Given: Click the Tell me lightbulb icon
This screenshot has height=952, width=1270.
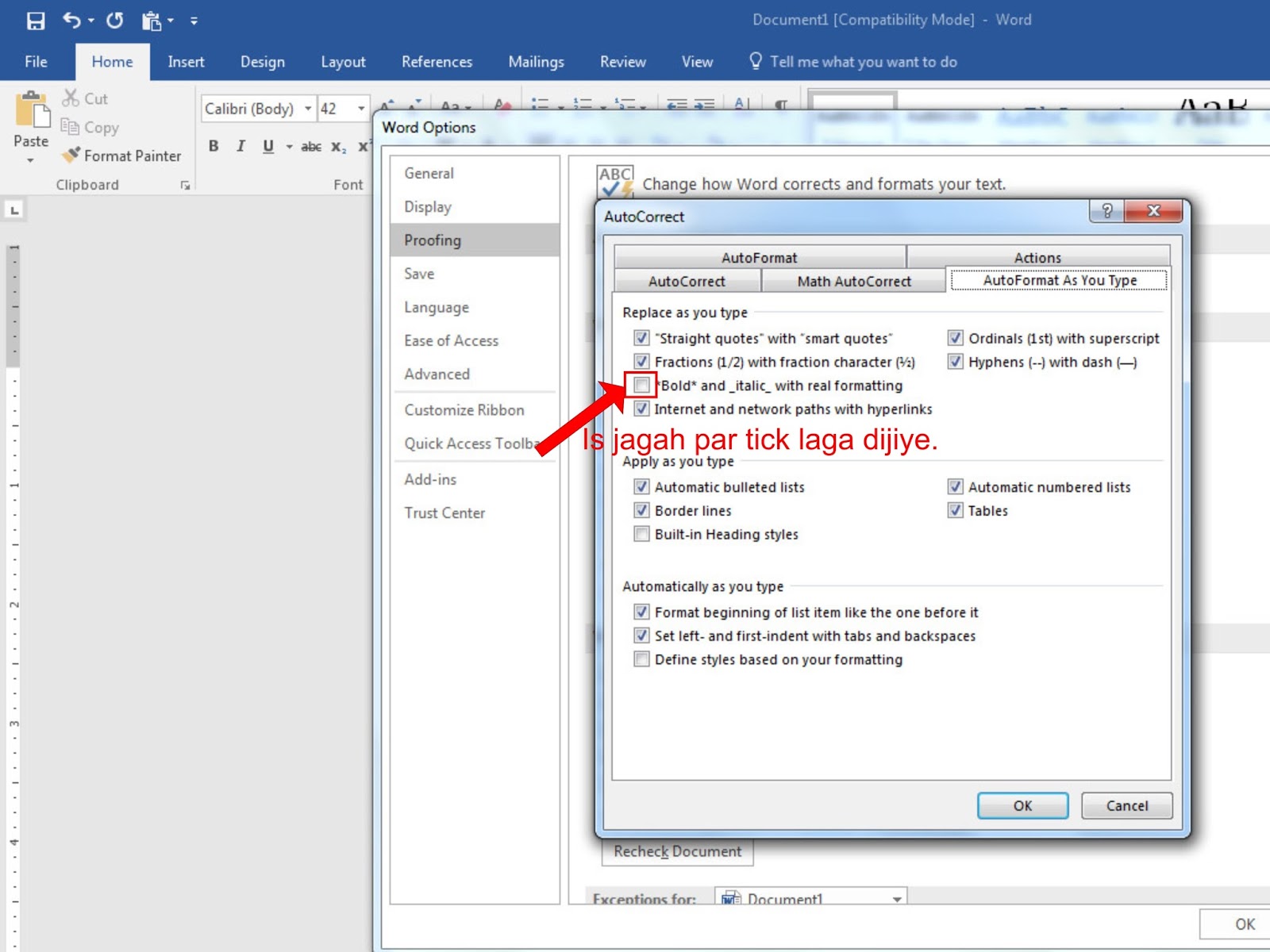Looking at the screenshot, I should click(756, 61).
